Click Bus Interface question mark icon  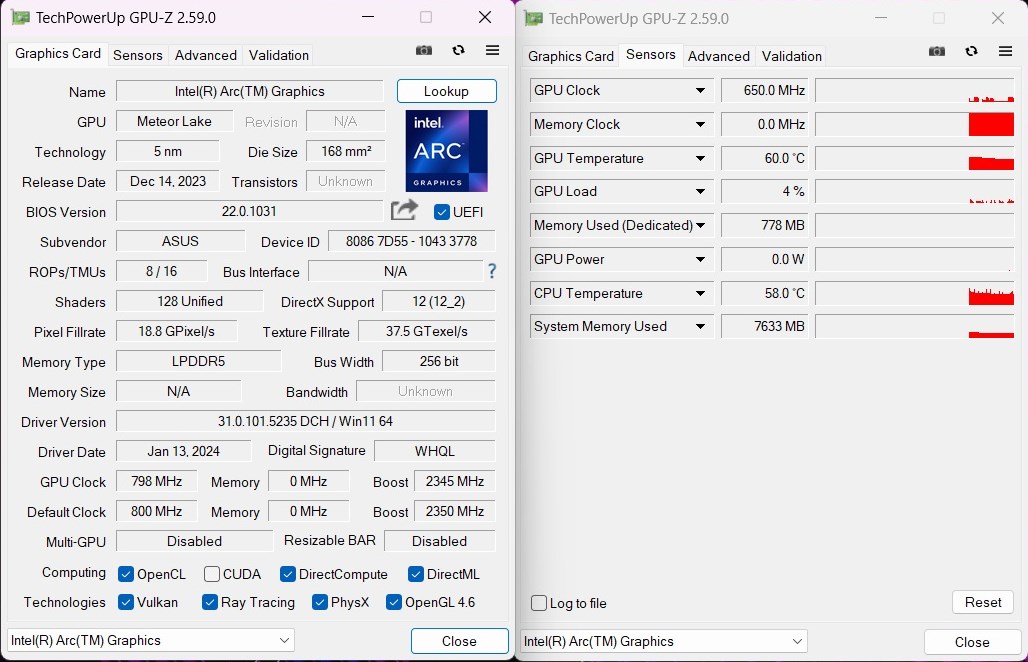(491, 271)
